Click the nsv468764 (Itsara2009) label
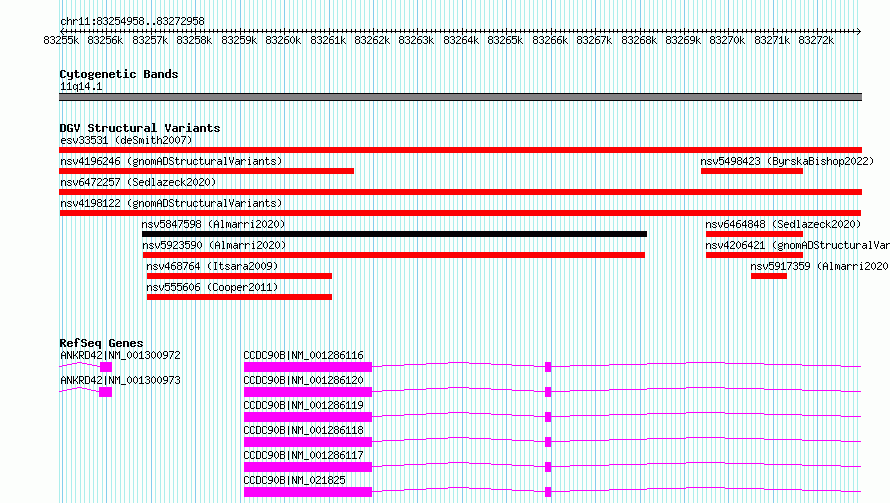 212,266
